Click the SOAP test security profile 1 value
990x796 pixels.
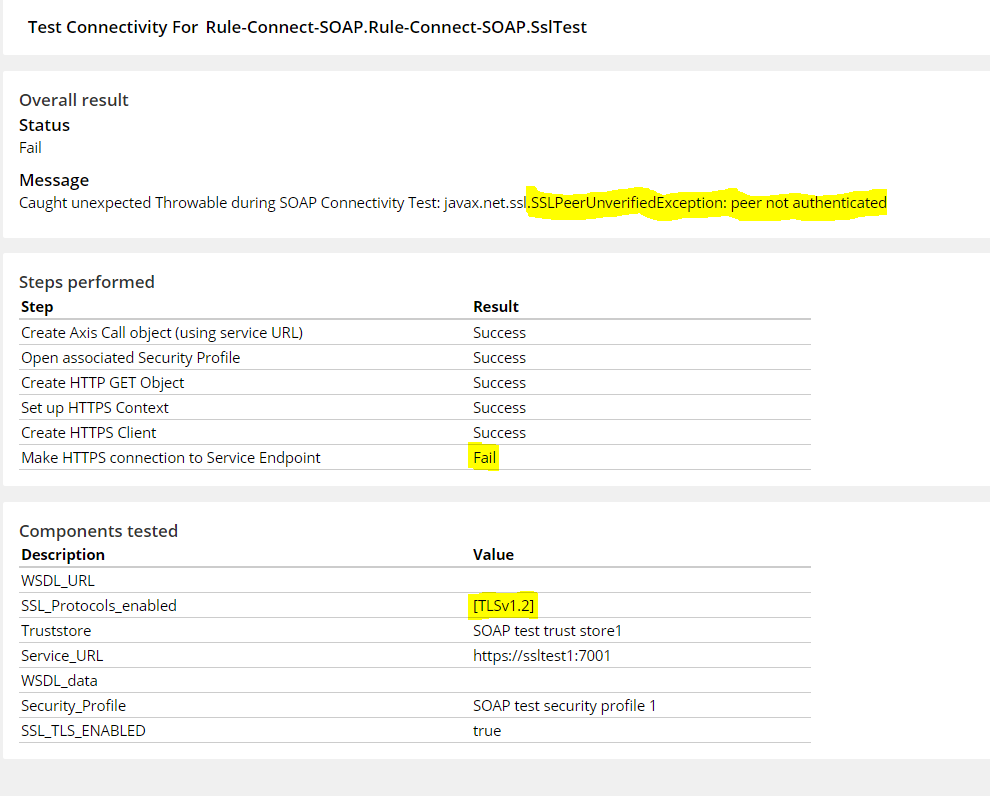point(564,706)
